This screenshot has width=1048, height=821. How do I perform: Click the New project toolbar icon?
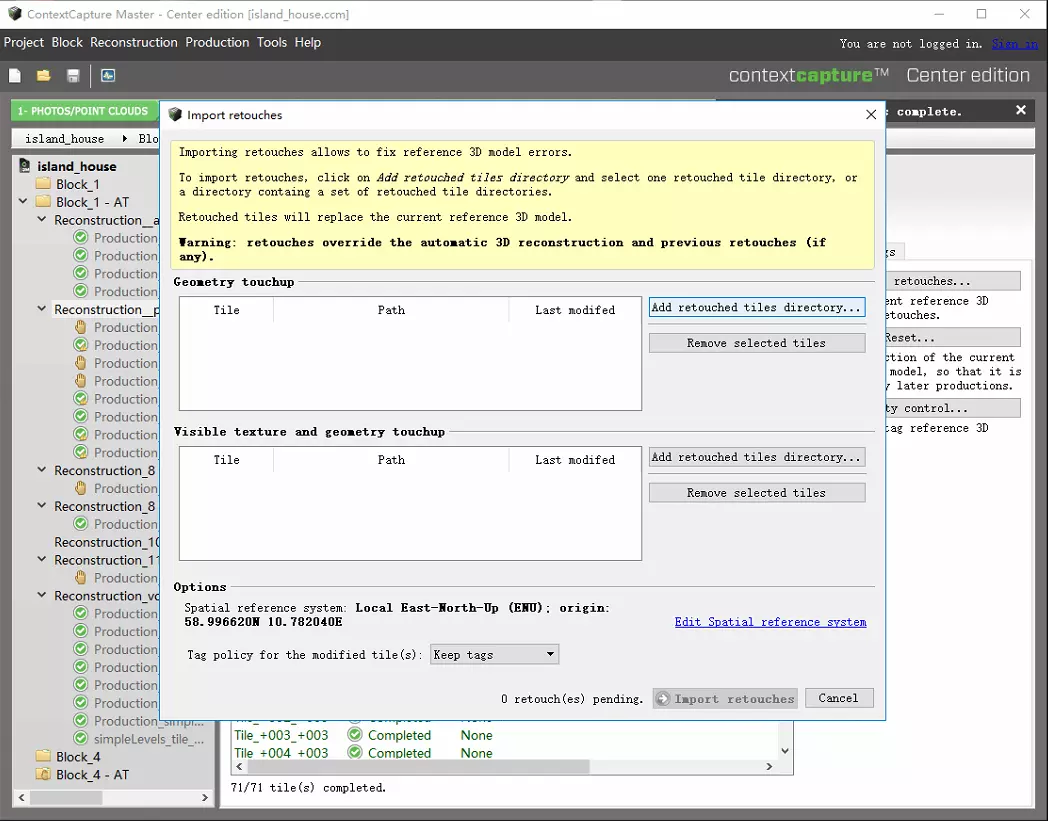[15, 76]
